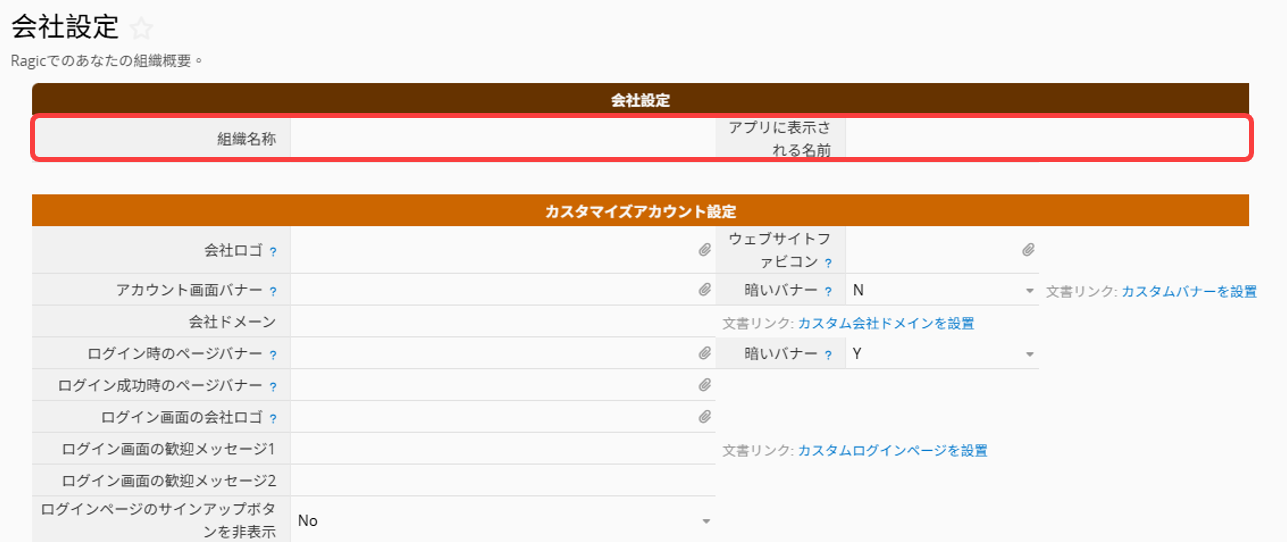The image size is (1287, 542).
Task: Click the paperclip for ログイン成功時のページバナー
Action: click(705, 385)
